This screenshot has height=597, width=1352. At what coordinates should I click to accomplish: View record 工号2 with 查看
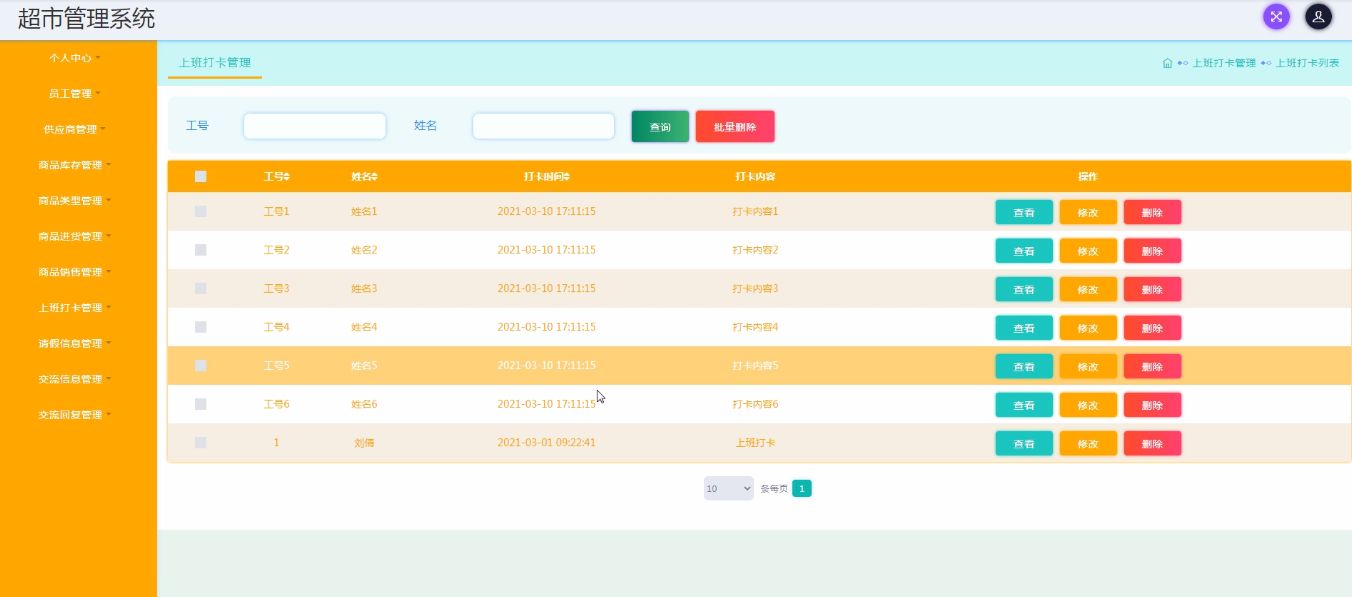tap(1024, 251)
